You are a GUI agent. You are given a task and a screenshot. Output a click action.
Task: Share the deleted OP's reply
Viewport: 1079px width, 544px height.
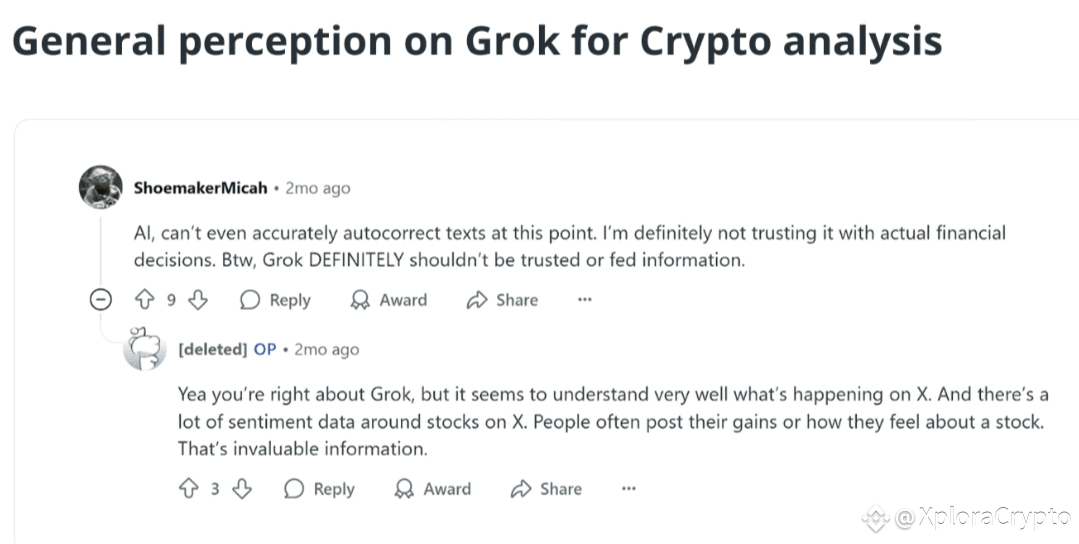pos(546,489)
